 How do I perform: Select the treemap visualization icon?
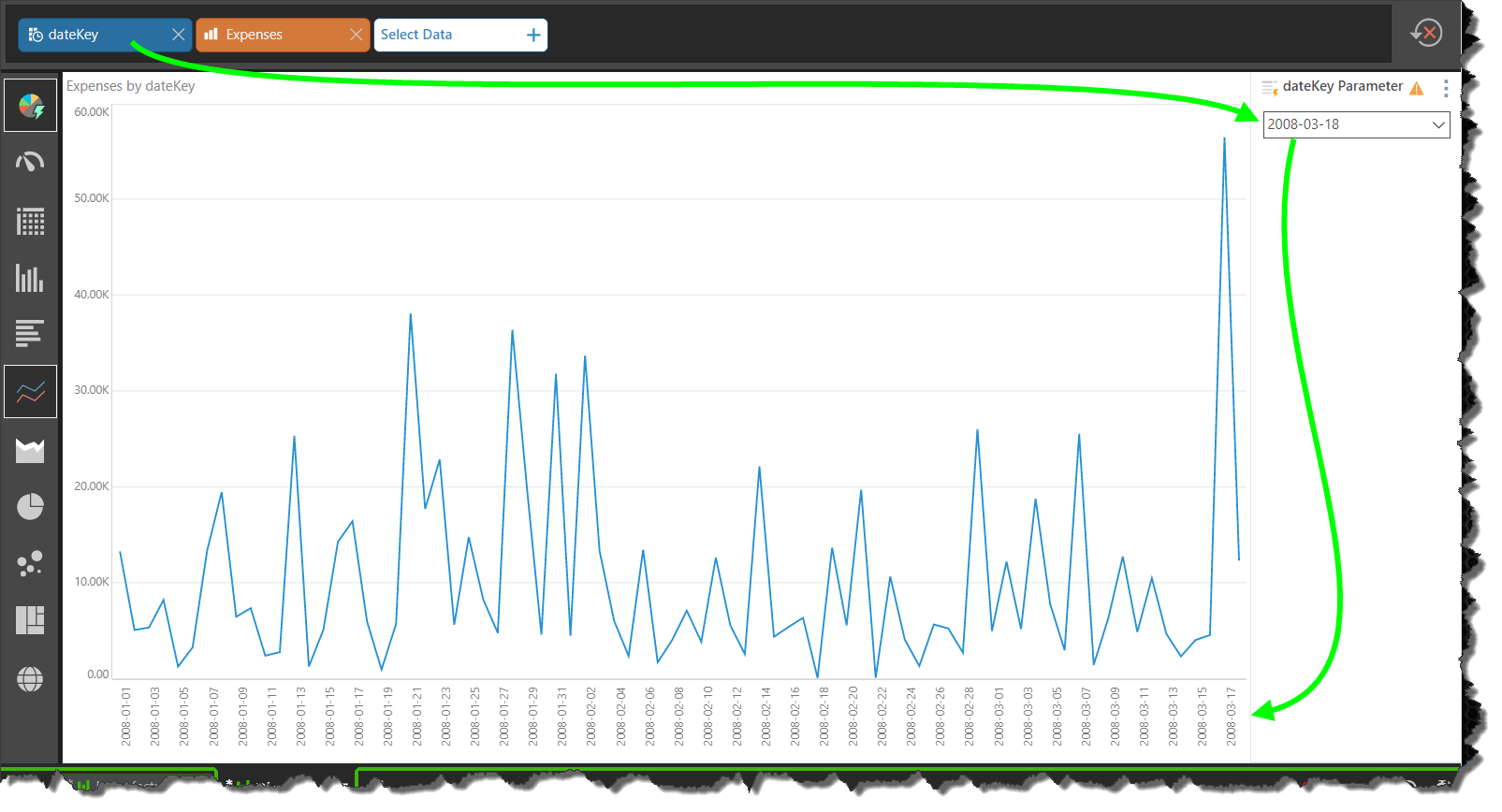pyautogui.click(x=30, y=620)
